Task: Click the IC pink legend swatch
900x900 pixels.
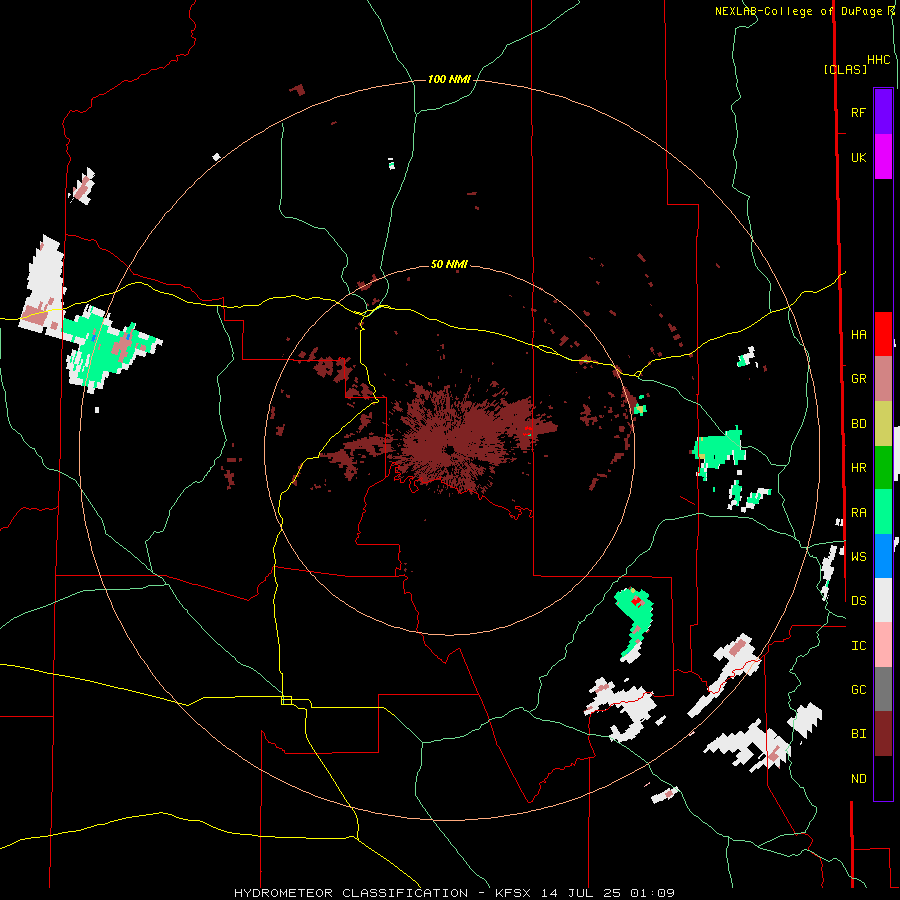Action: pos(883,645)
